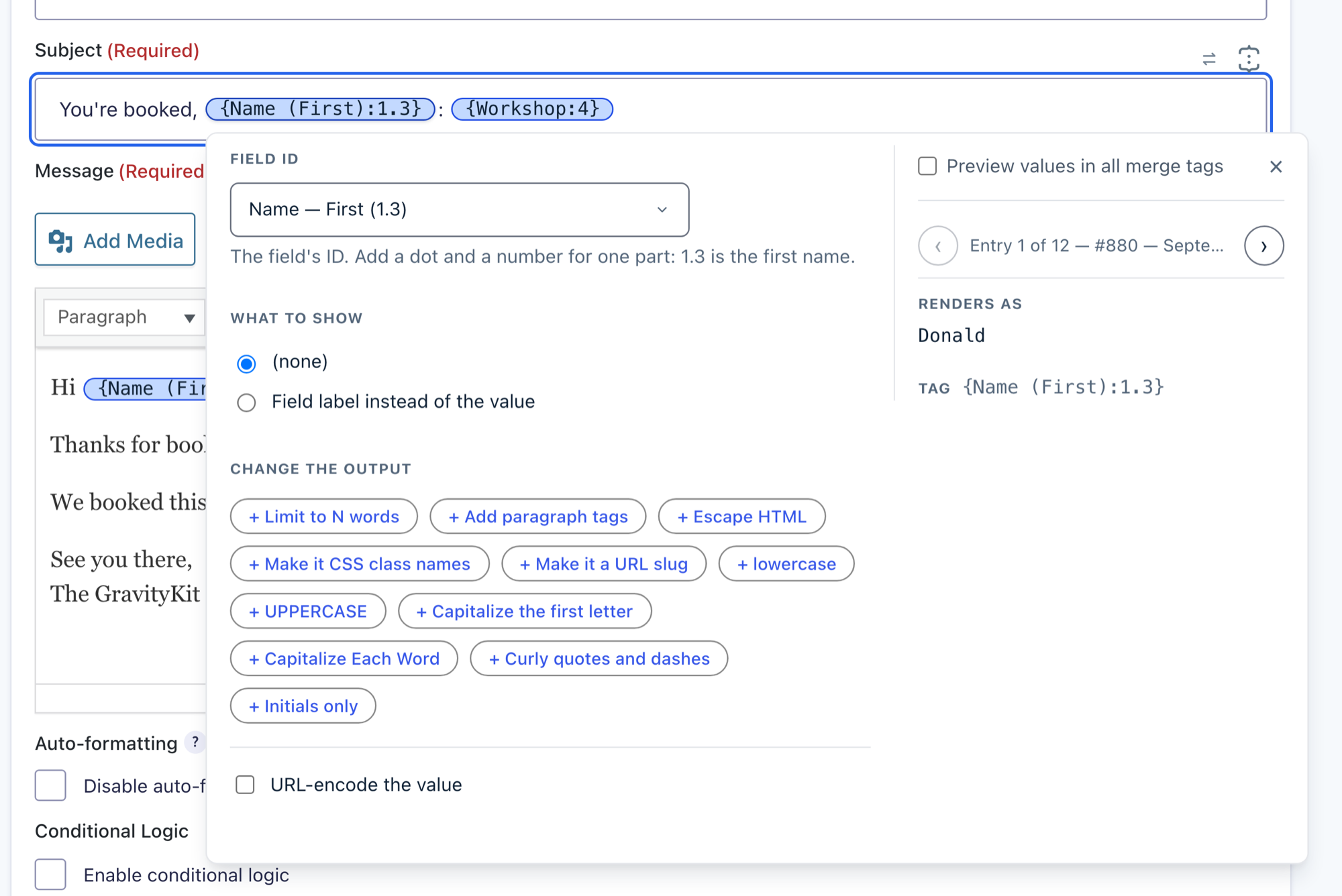Add the Escape HTML modifier
The height and width of the screenshot is (896, 1342).
click(x=741, y=516)
